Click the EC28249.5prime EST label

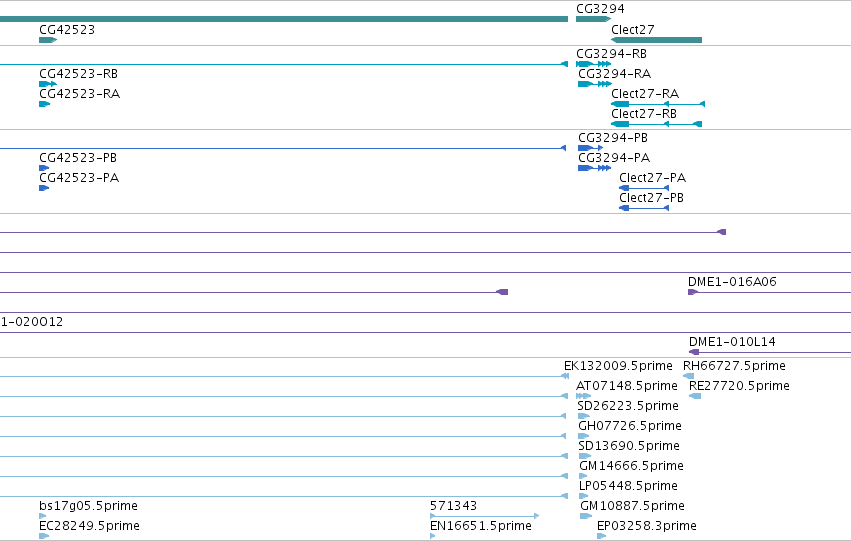pyautogui.click(x=89, y=526)
